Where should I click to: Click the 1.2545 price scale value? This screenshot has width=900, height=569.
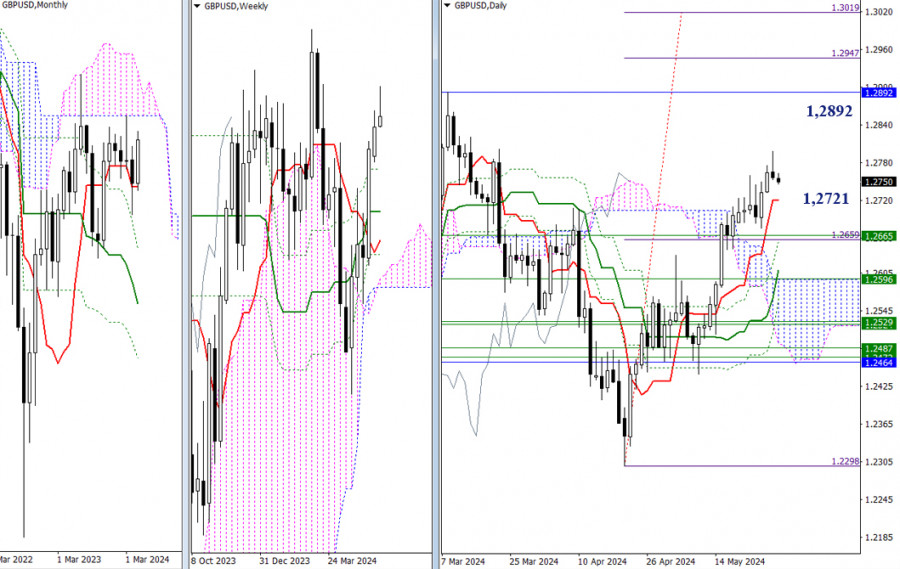coord(879,311)
